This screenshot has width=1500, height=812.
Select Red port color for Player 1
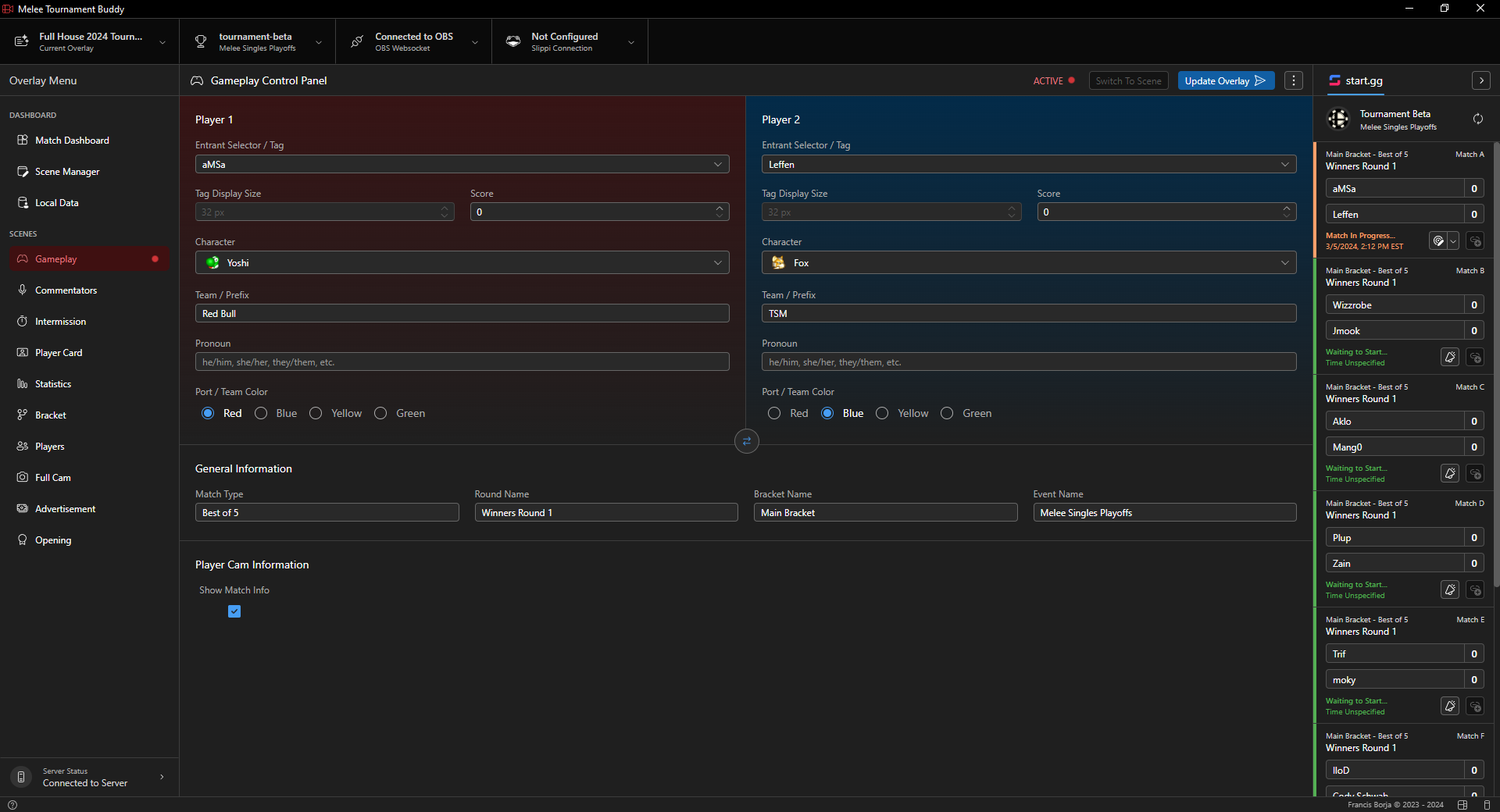(x=208, y=414)
